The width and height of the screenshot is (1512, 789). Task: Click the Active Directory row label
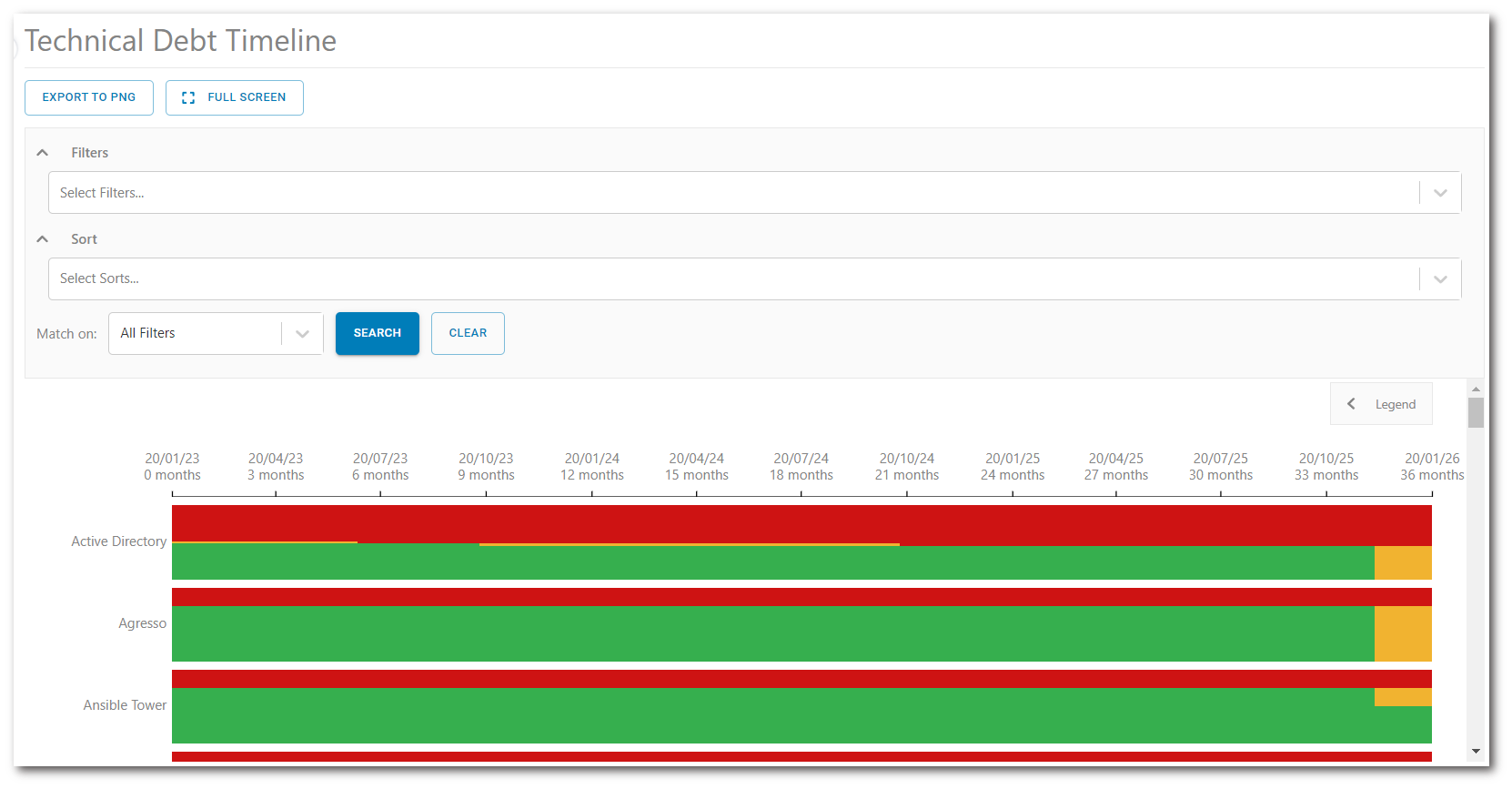pos(119,541)
